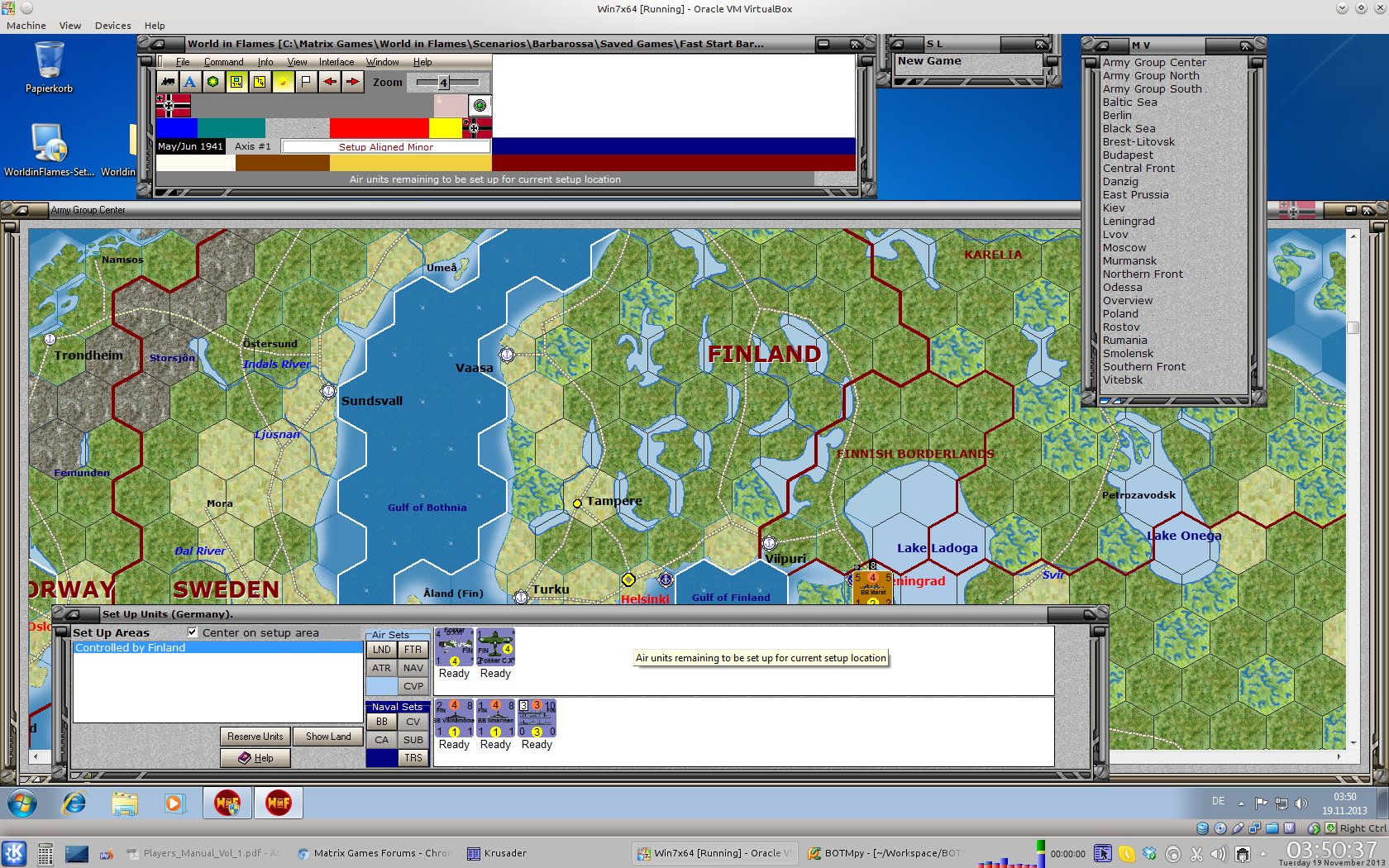Click the red left arrow toolbar icon
1389x868 pixels.
click(x=330, y=82)
